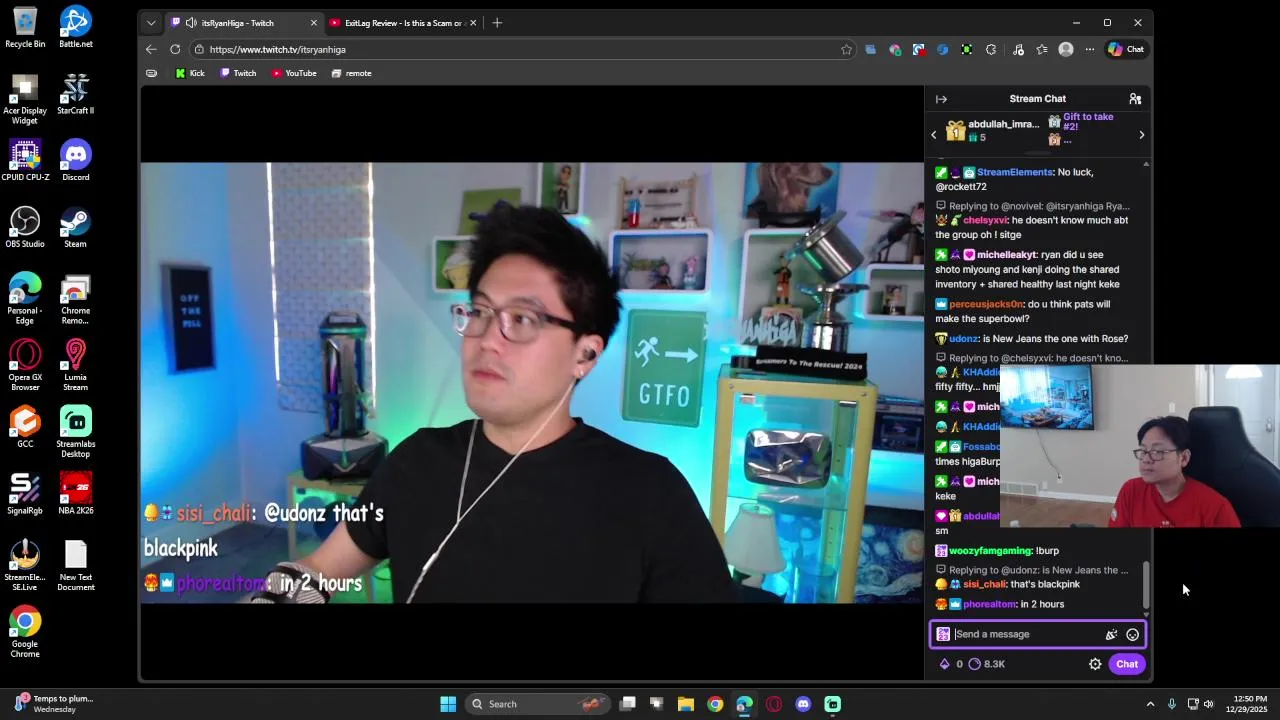Open browser Settings and more menu
Screen dimensions: 1280x720
[1089, 49]
